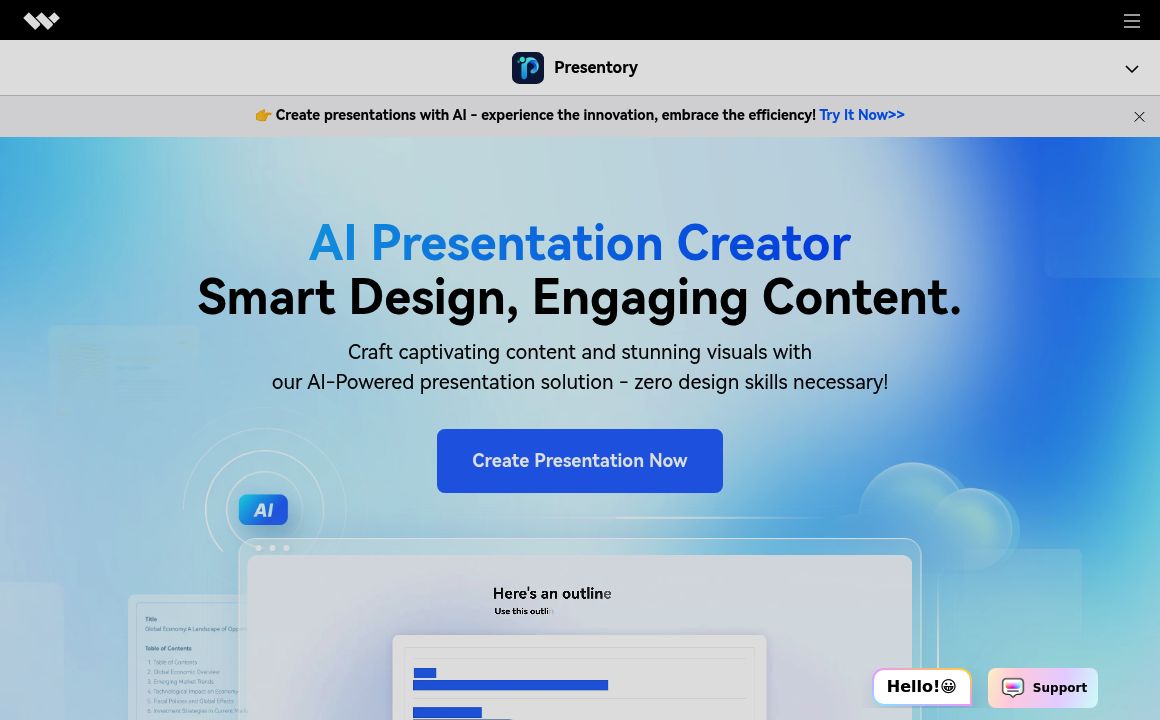Screen dimensions: 1160x720
Task: Click the Presentory app logo
Action: coord(528,67)
